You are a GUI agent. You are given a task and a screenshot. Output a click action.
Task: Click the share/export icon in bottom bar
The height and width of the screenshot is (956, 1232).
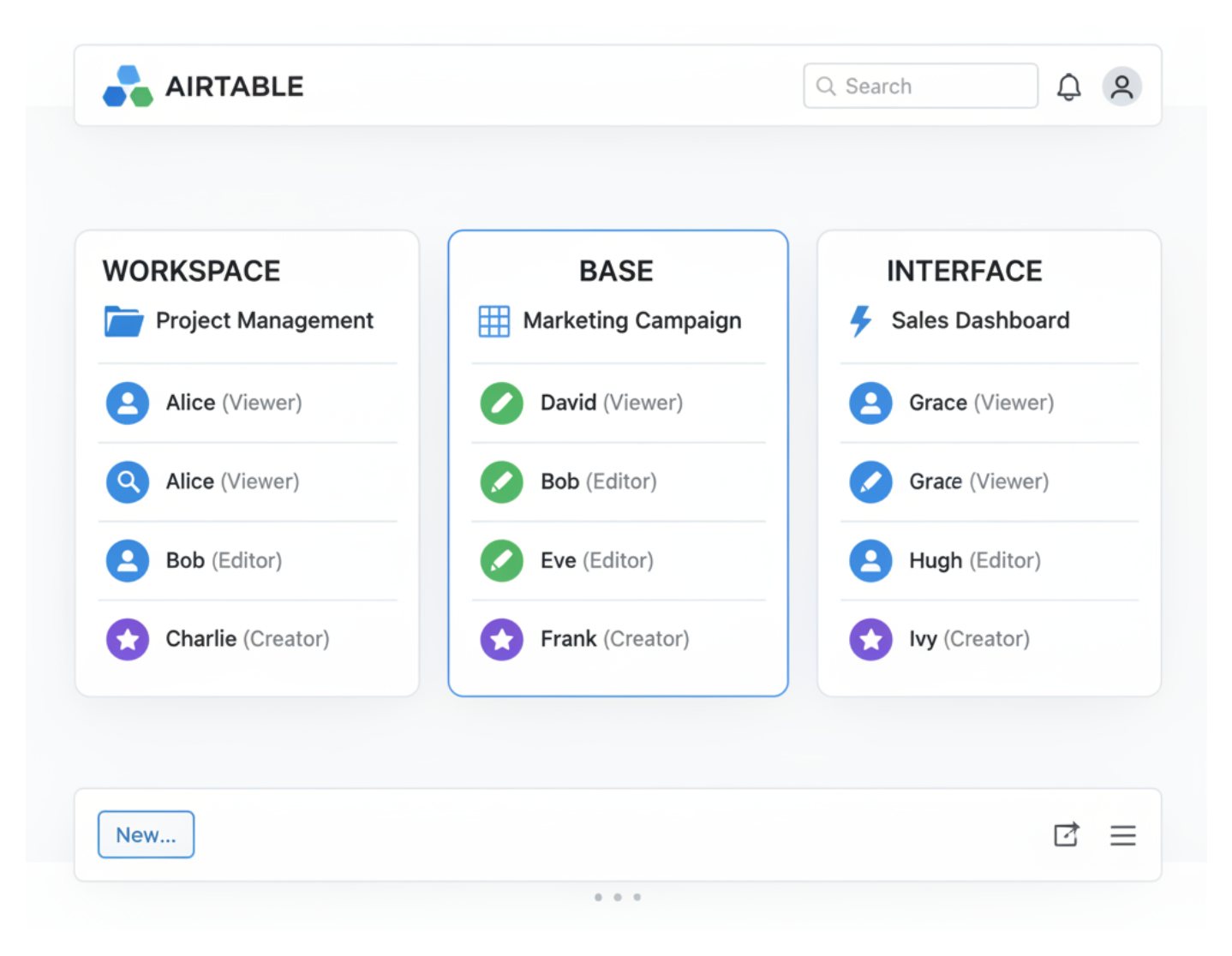tap(1066, 834)
